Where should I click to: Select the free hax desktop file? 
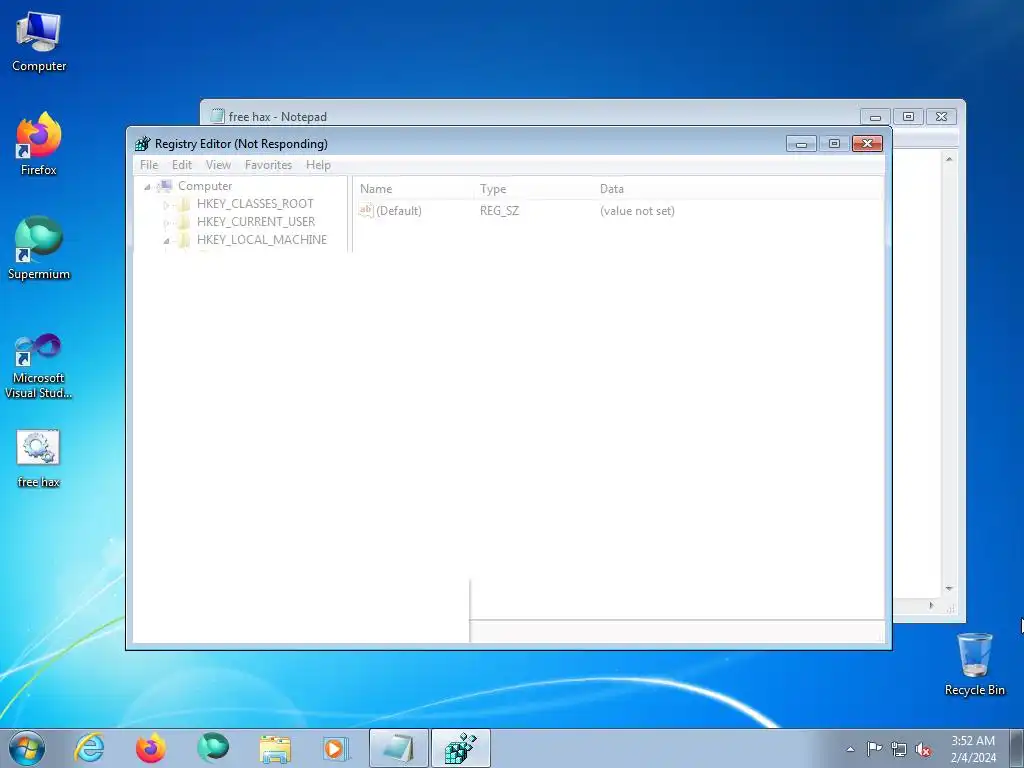coord(39,458)
